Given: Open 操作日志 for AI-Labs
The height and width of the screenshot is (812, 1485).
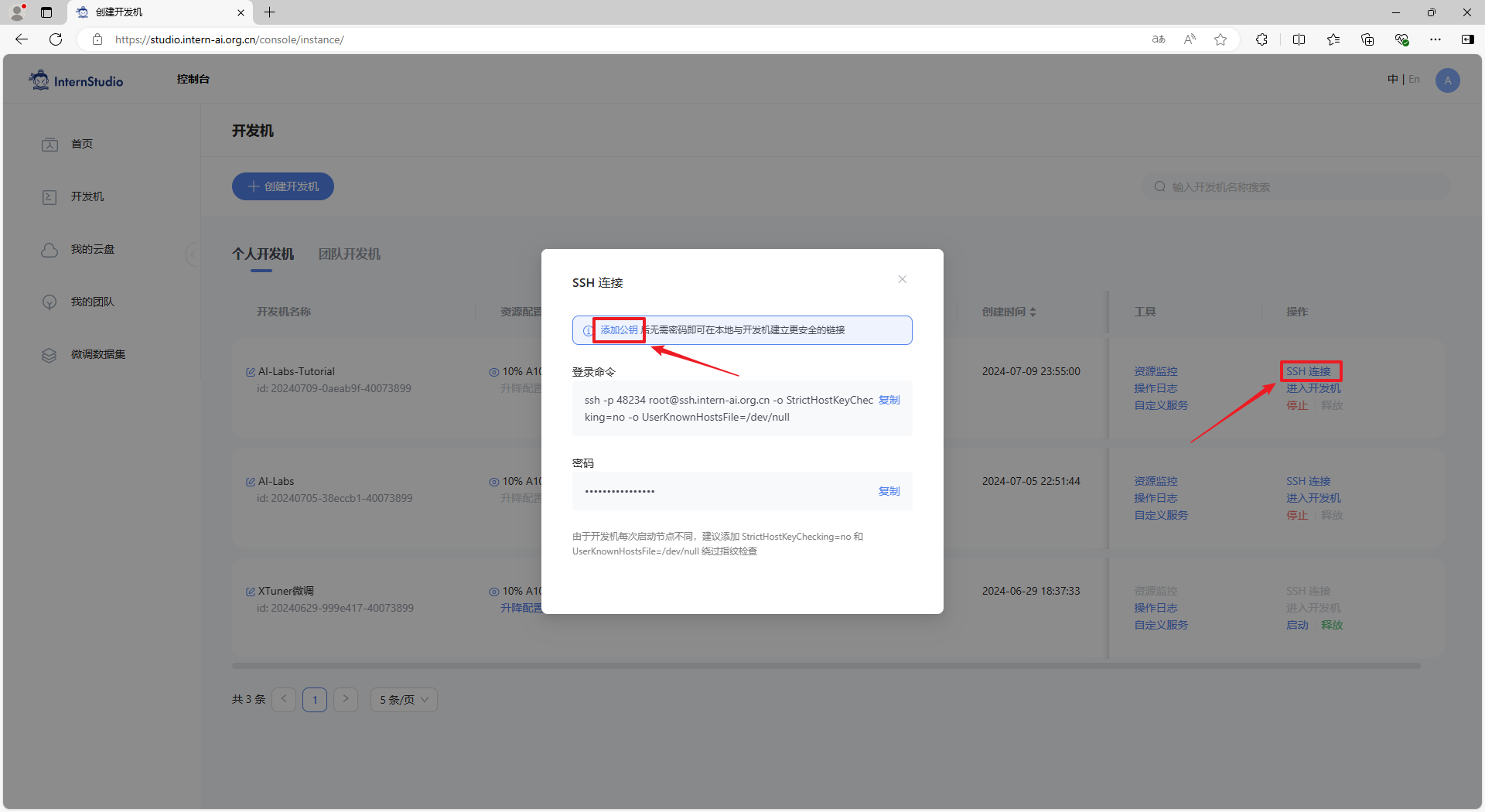Looking at the screenshot, I should pyautogui.click(x=1156, y=498).
